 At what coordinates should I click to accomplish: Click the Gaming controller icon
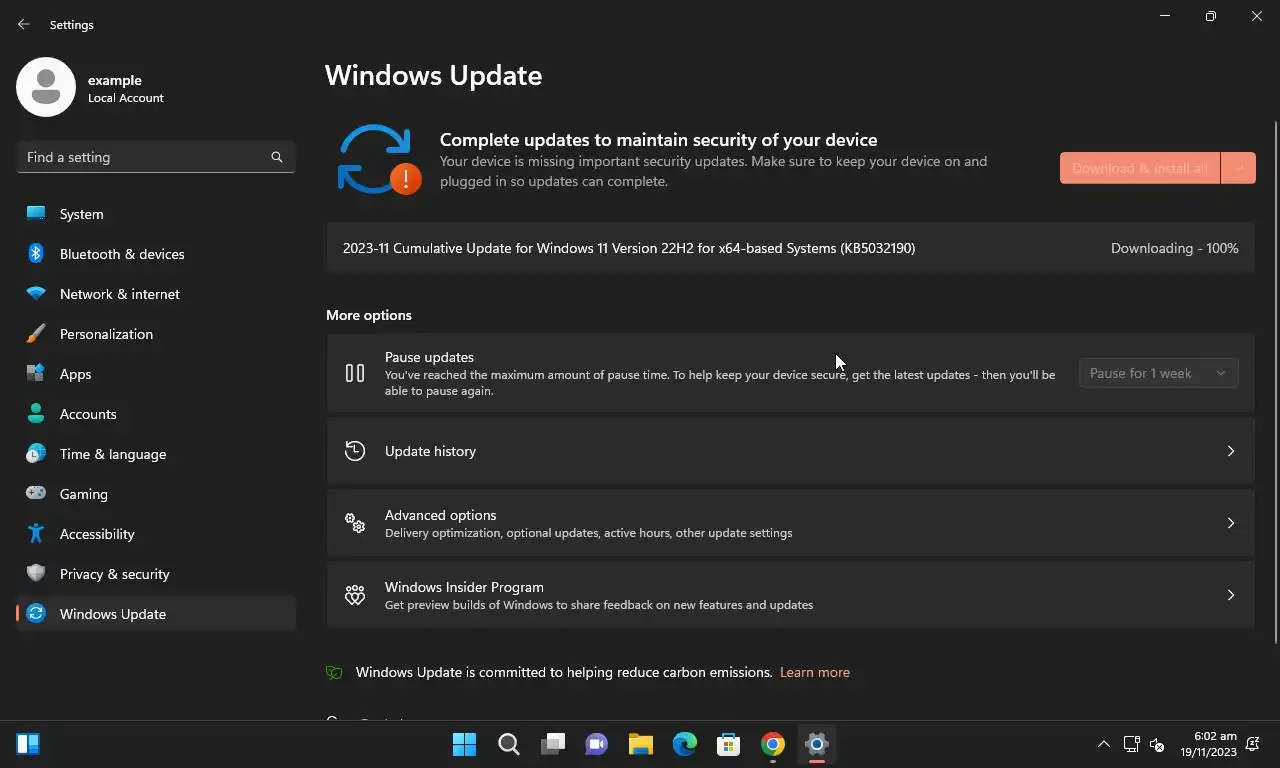click(x=36, y=494)
